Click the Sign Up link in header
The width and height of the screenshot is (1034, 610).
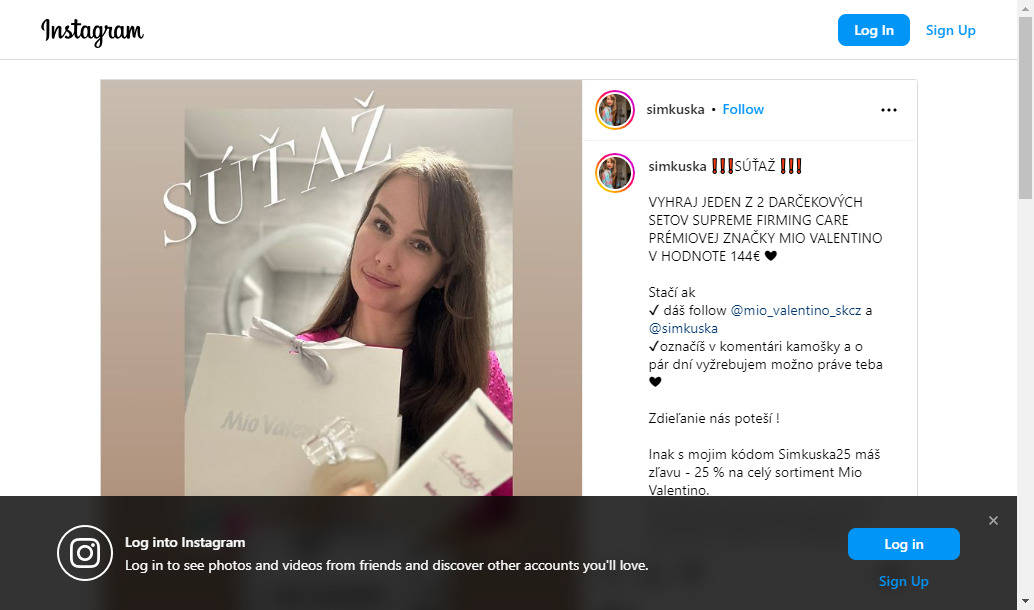[950, 30]
